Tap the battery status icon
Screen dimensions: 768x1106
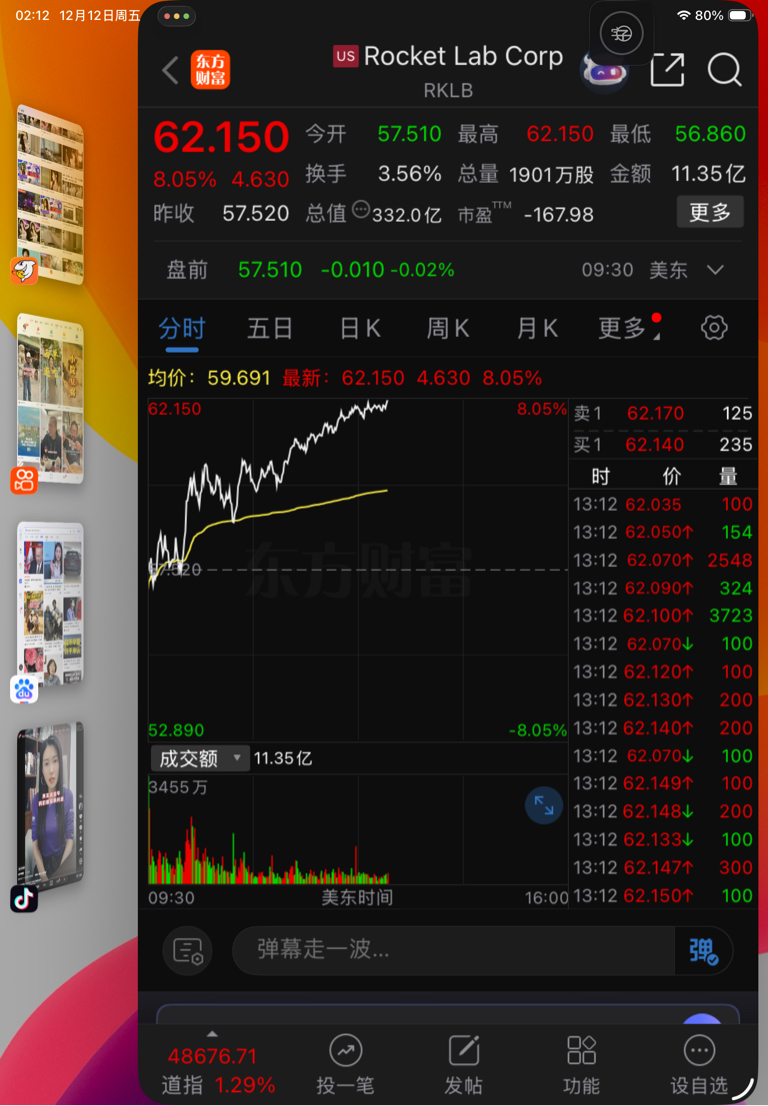coord(739,15)
